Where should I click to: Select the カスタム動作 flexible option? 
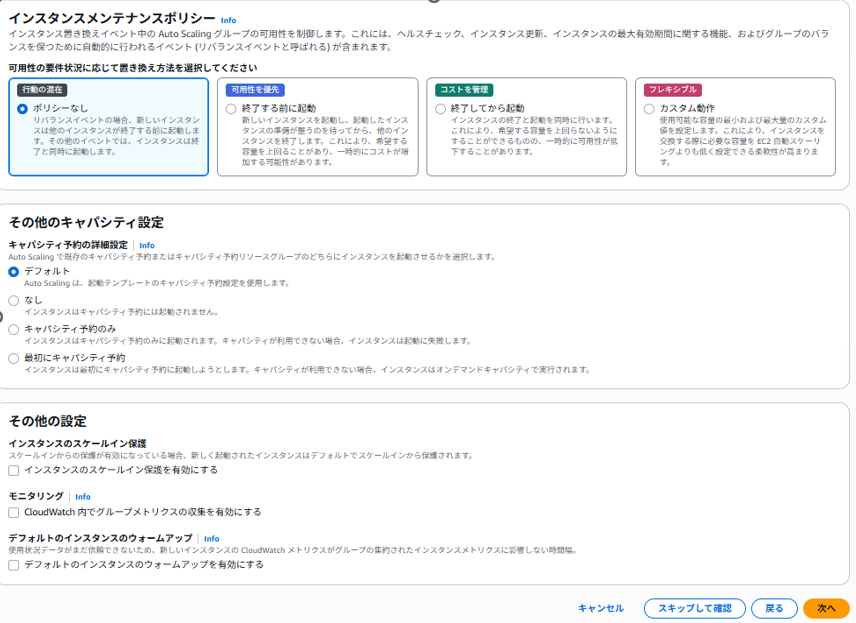click(650, 110)
